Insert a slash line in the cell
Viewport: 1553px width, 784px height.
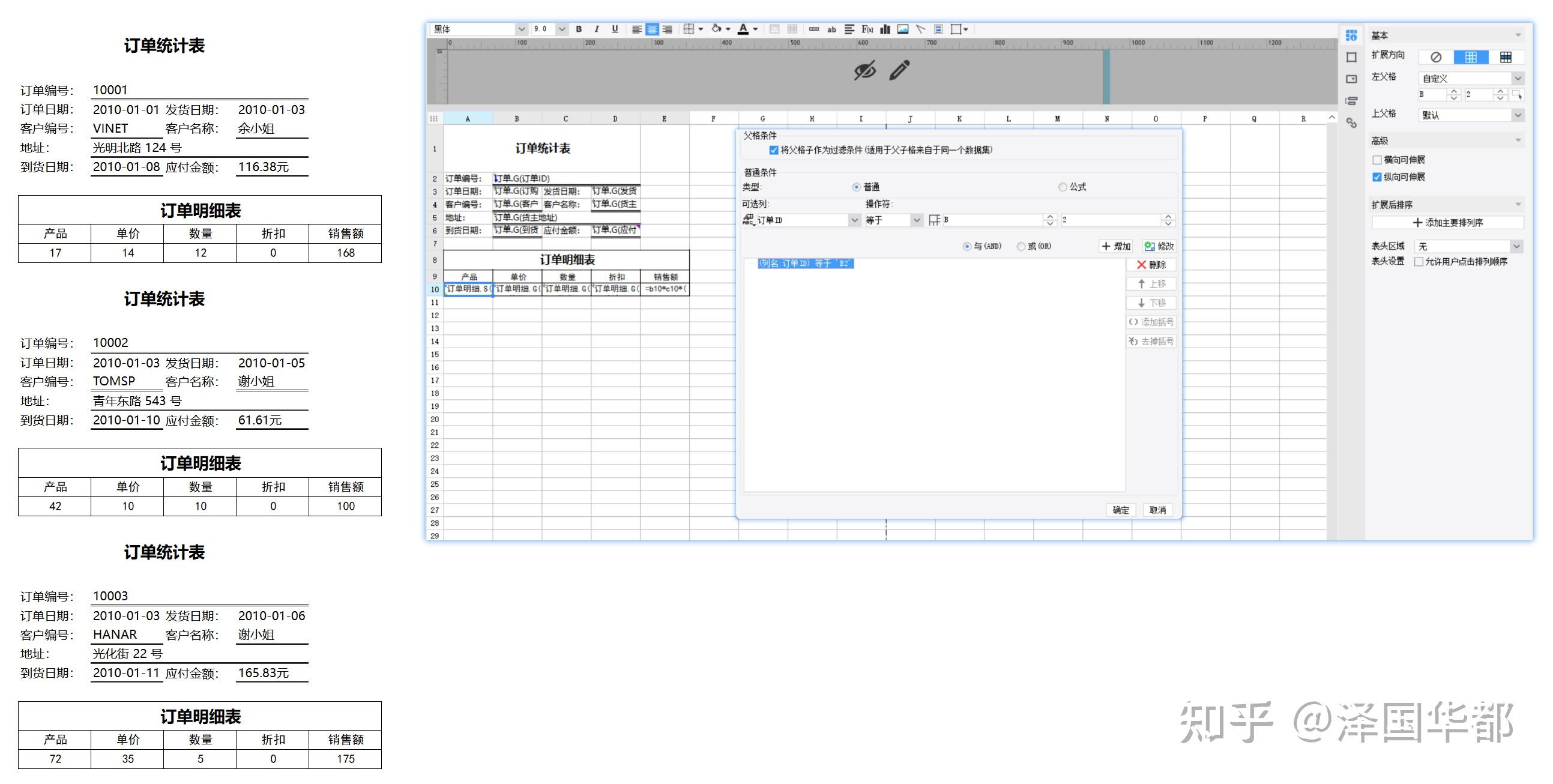tap(921, 29)
